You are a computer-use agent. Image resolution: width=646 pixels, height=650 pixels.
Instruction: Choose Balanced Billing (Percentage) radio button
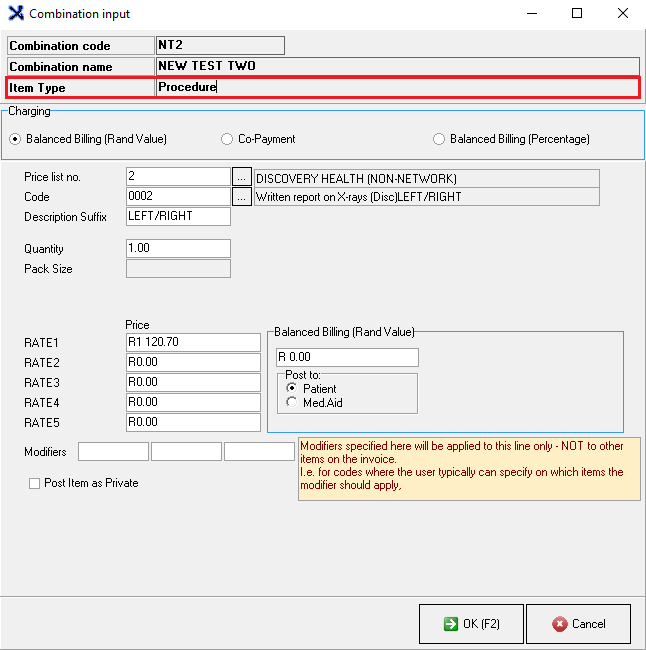point(439,139)
